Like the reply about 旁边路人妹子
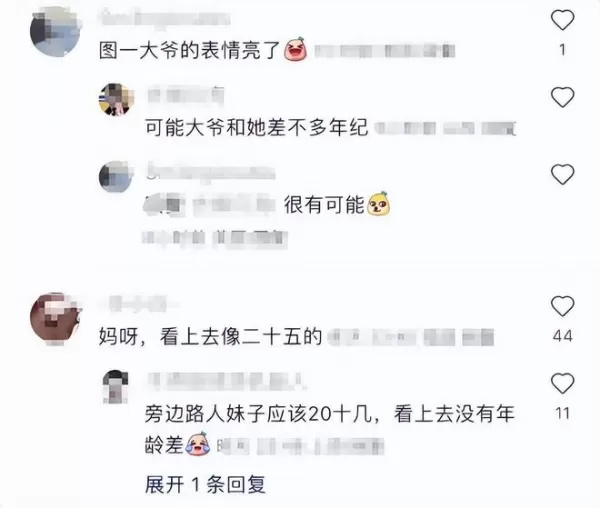The image size is (600, 508). pyautogui.click(x=562, y=383)
